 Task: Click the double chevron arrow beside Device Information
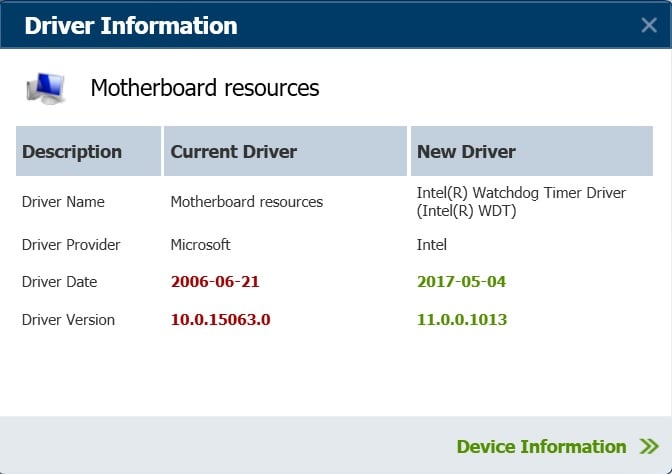click(x=649, y=446)
